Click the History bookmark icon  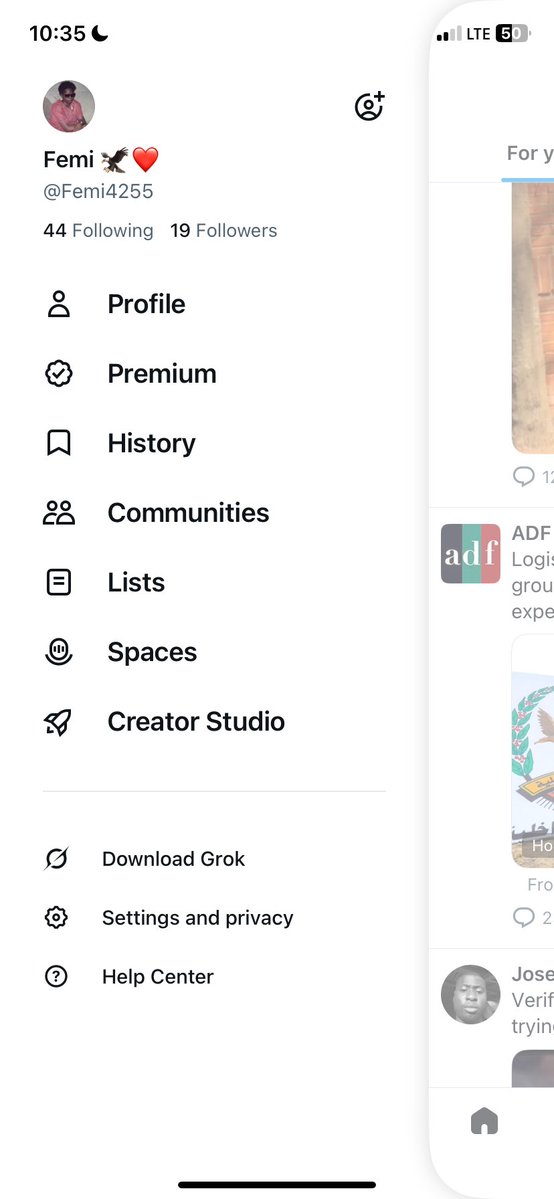pos(59,443)
